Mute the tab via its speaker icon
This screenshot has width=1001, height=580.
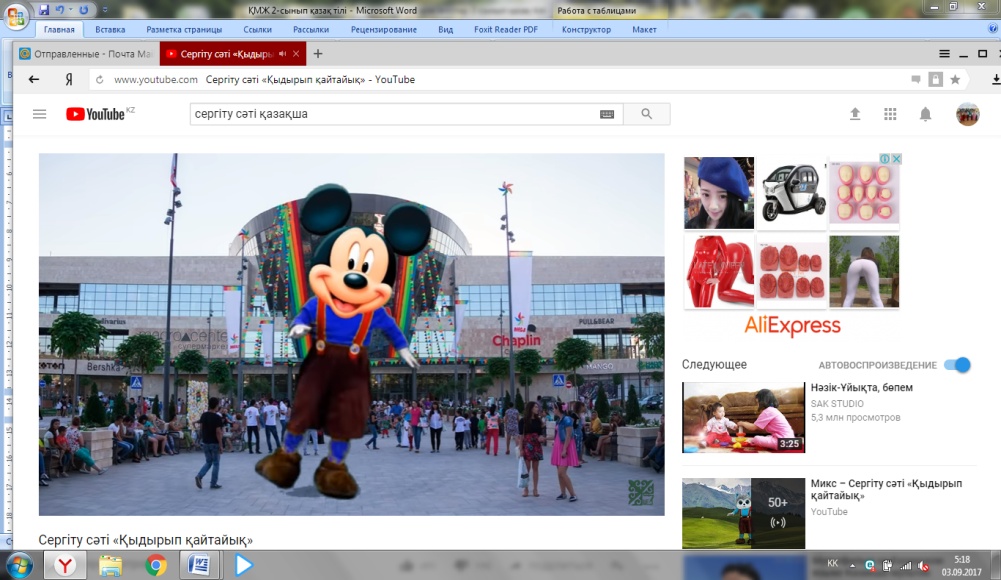[x=282, y=54]
